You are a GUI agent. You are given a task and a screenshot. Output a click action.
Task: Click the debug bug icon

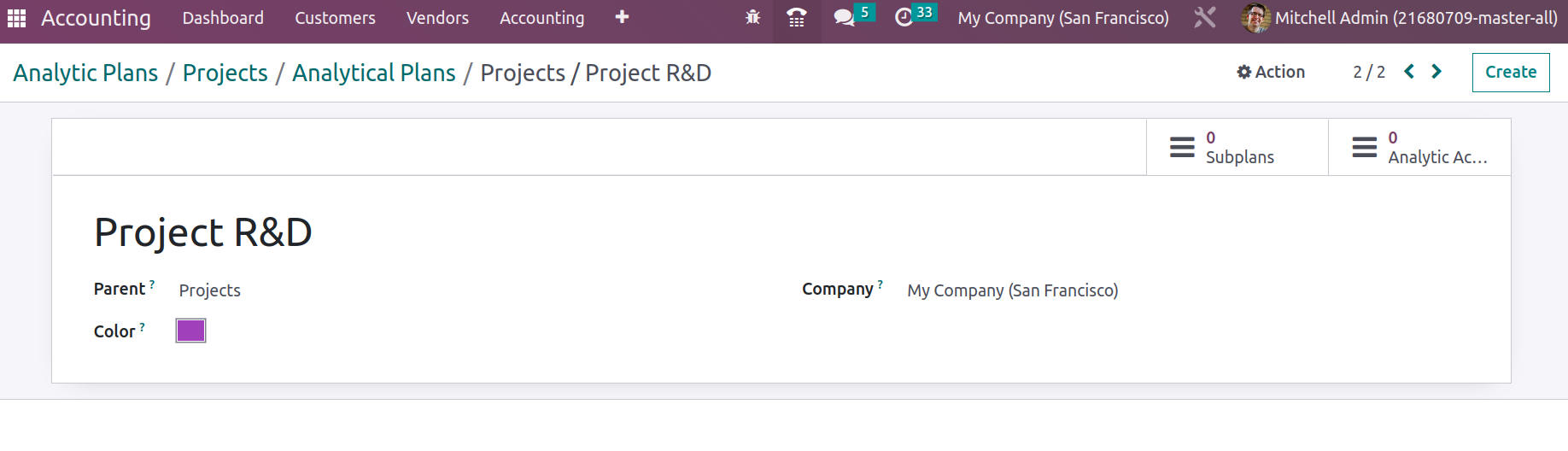[752, 18]
